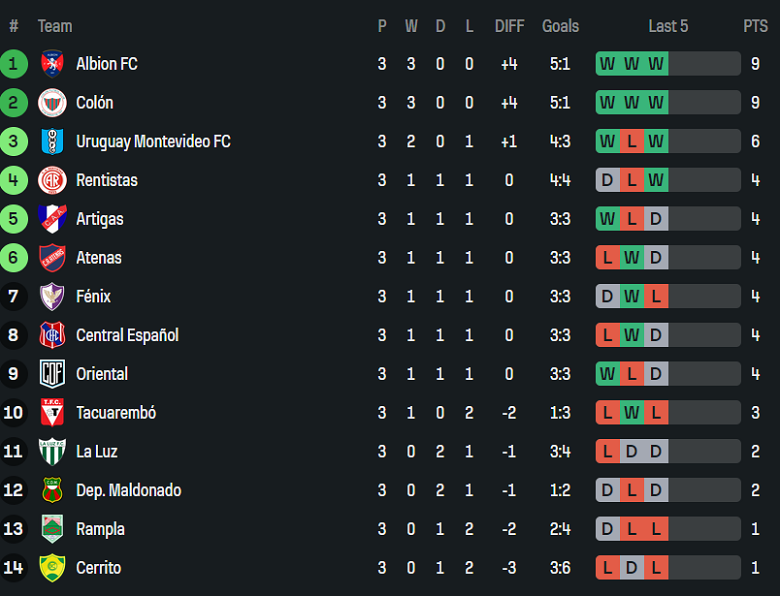Select the La Luz striped shield icon
Viewport: 780px width, 596px height.
tap(52, 451)
